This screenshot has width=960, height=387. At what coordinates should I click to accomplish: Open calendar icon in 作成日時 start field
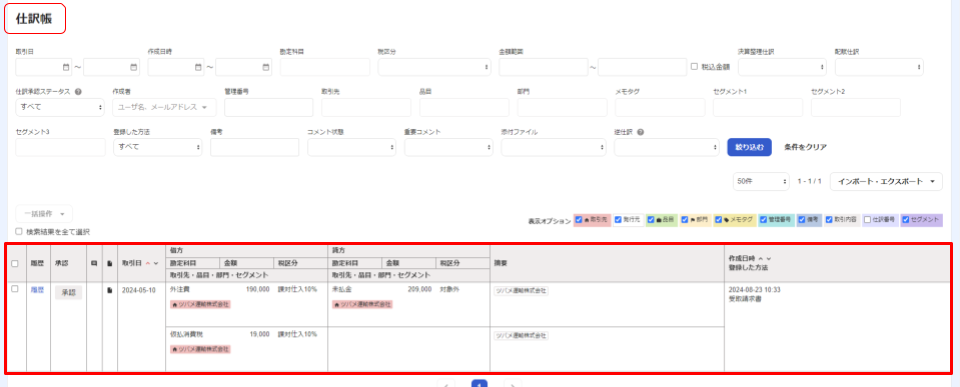199,67
